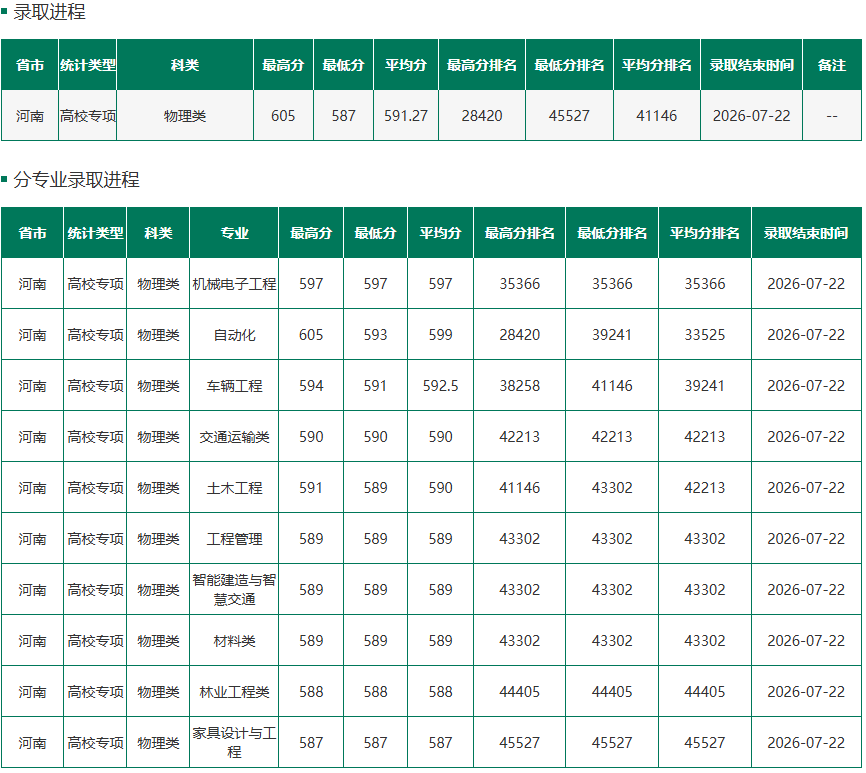Click the 41146 average rank in summary table

tap(656, 115)
